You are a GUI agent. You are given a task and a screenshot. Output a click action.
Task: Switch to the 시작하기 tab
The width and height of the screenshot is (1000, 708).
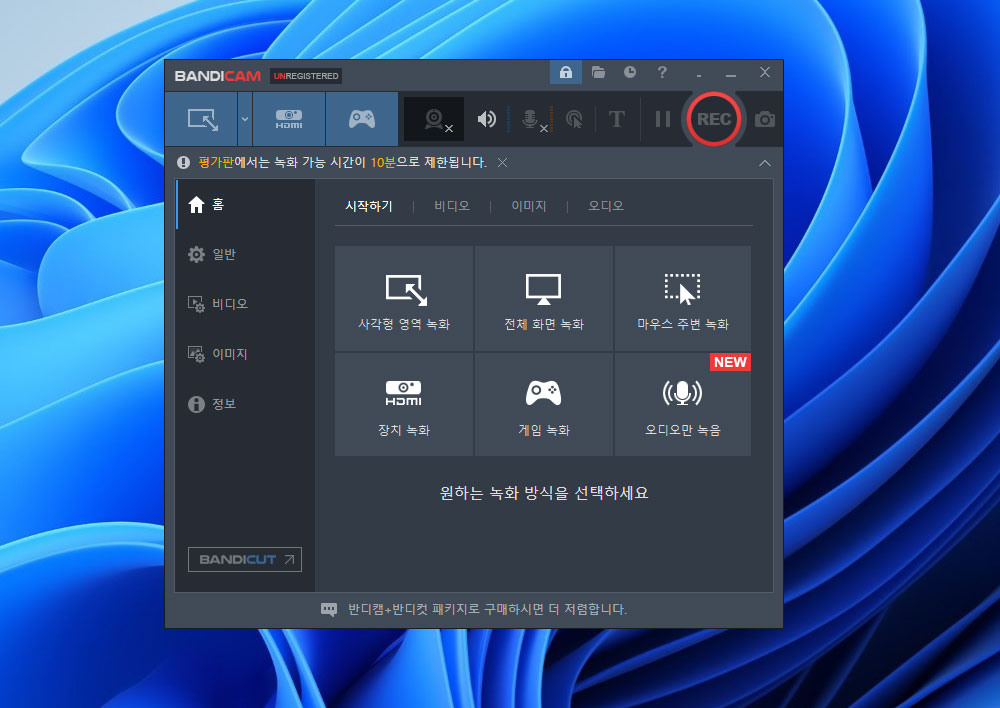pos(369,206)
